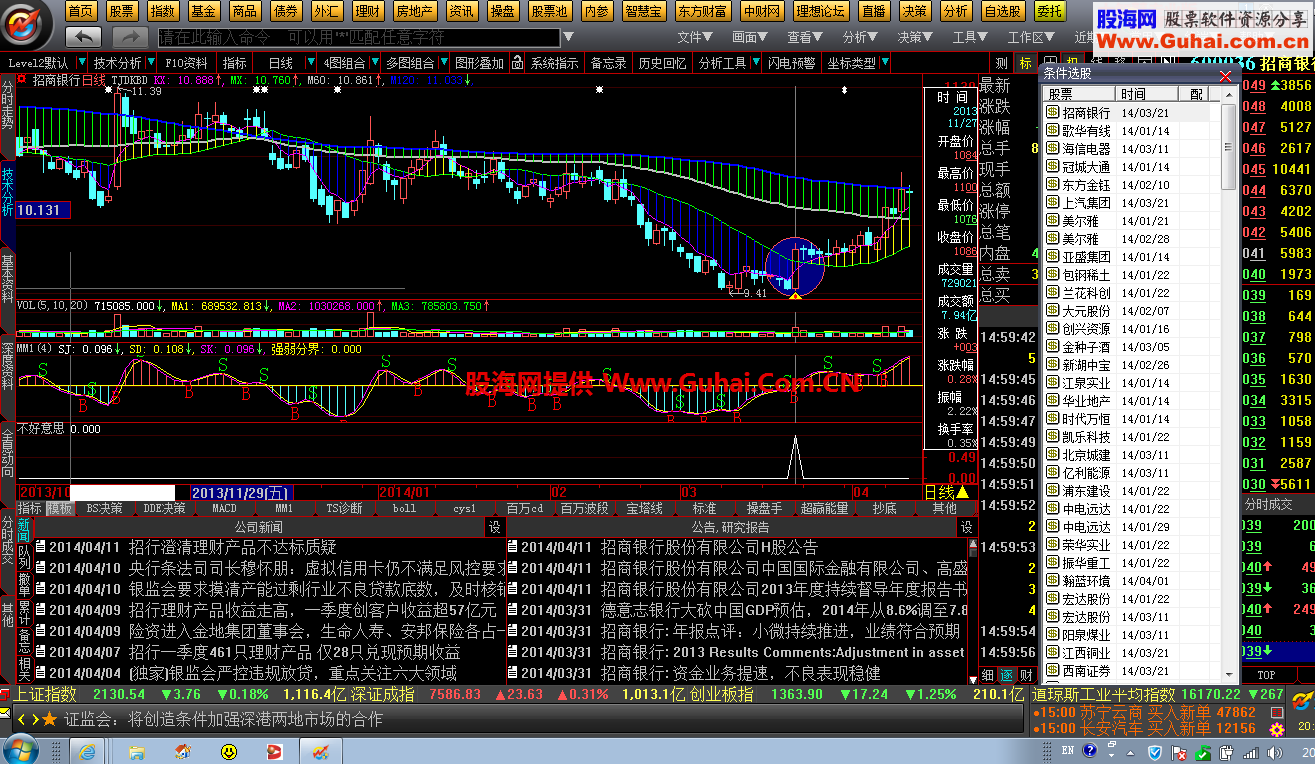
Task: Open the 歌华有线 row icon in 条件选股
Action: point(1052,131)
